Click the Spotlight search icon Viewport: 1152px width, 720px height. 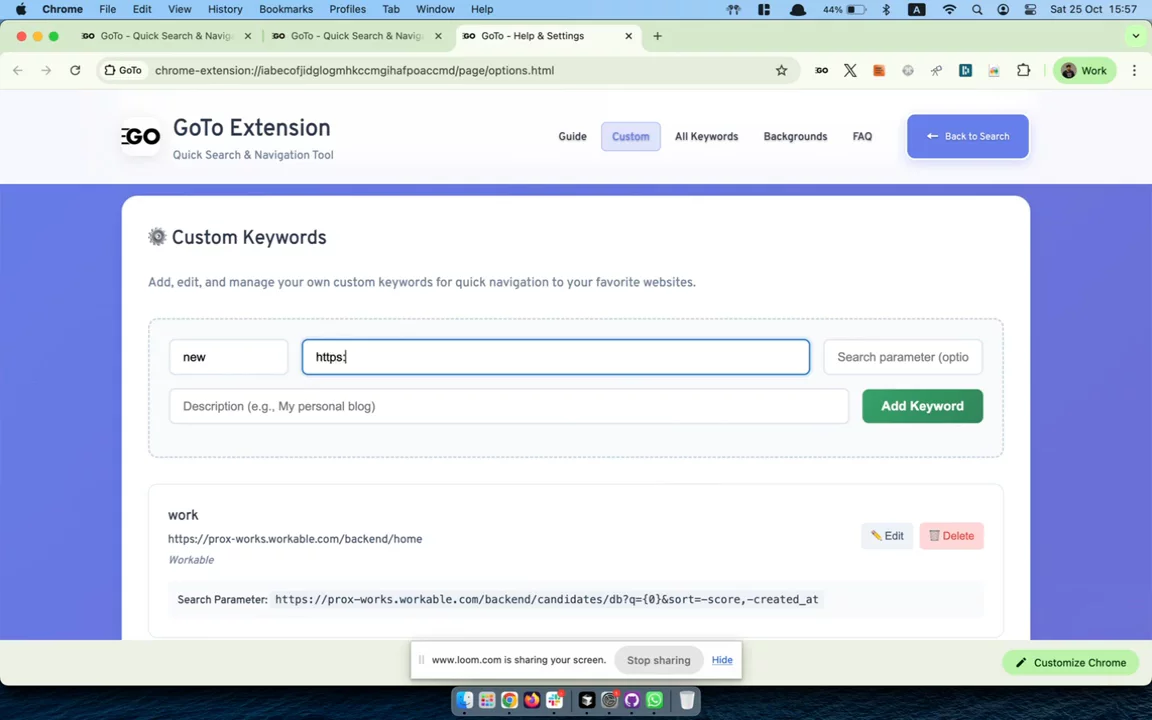976,10
